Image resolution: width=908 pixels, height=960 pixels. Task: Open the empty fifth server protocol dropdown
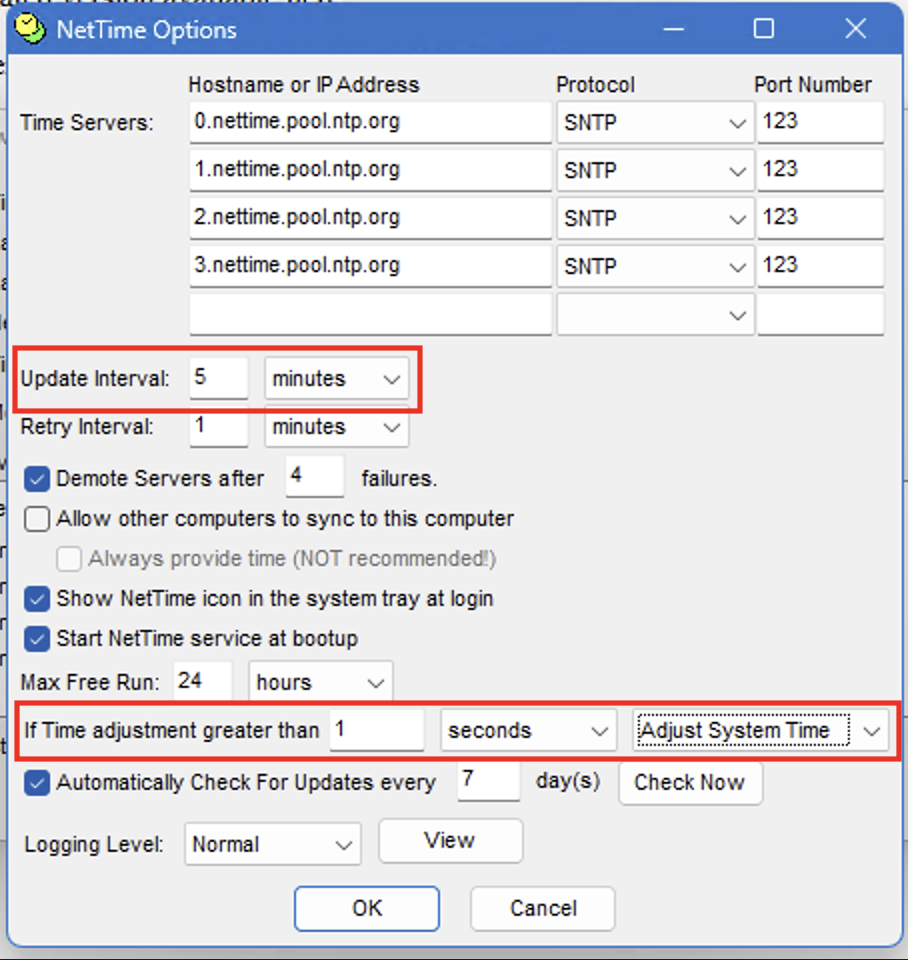(655, 315)
